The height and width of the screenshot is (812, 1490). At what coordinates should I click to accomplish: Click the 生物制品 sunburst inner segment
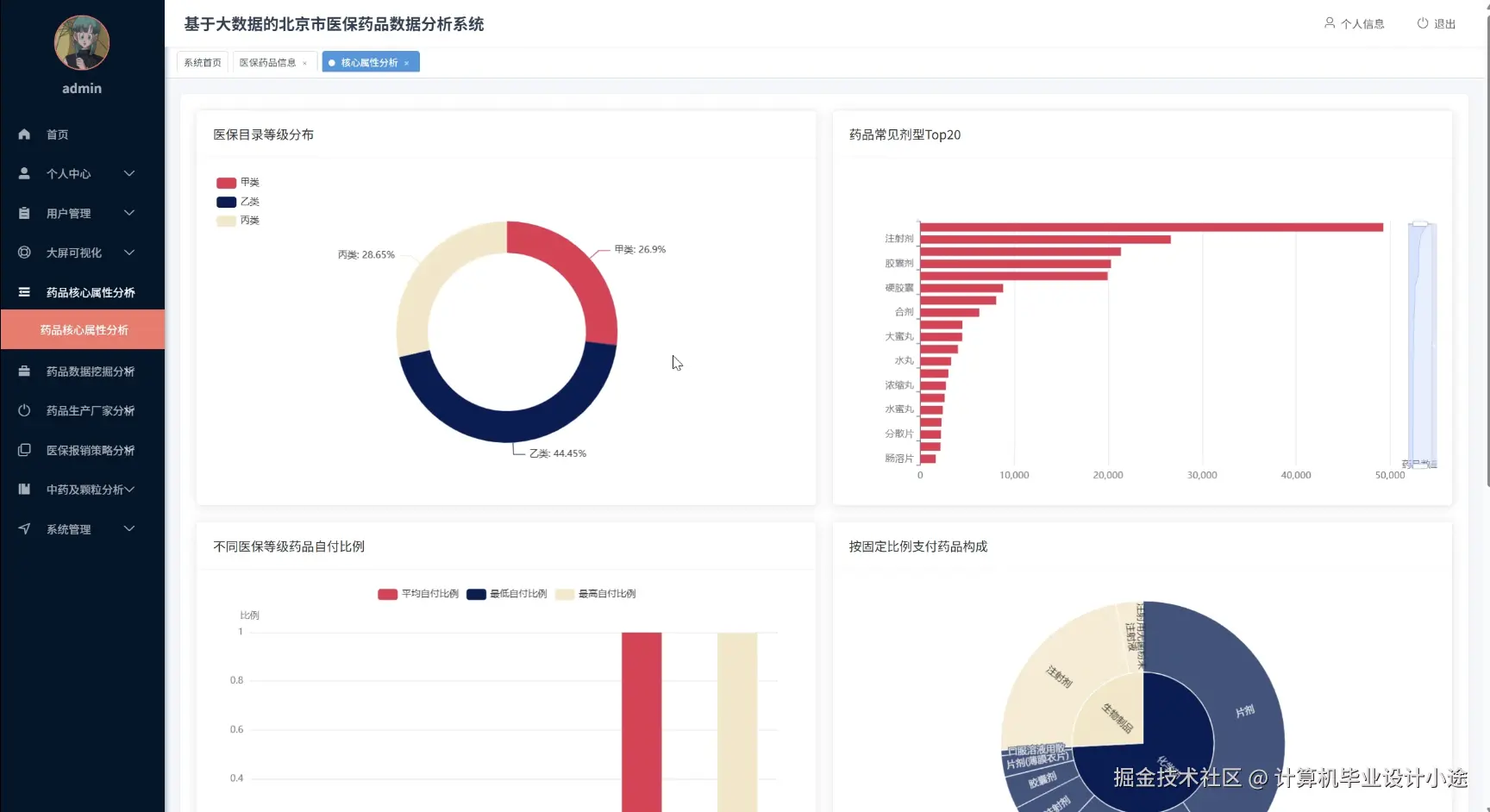click(1117, 717)
